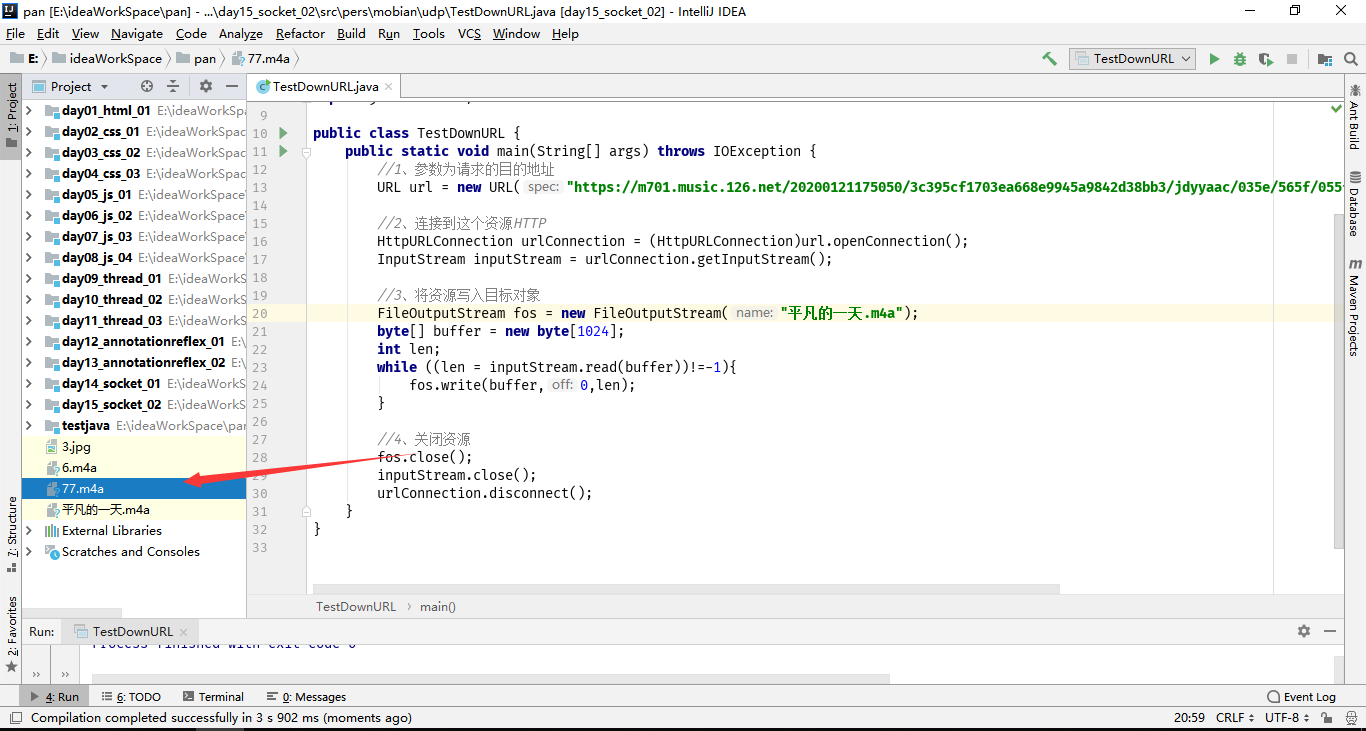Open the 0: Messages tool tab
This screenshot has width=1366, height=731.
click(x=306, y=697)
